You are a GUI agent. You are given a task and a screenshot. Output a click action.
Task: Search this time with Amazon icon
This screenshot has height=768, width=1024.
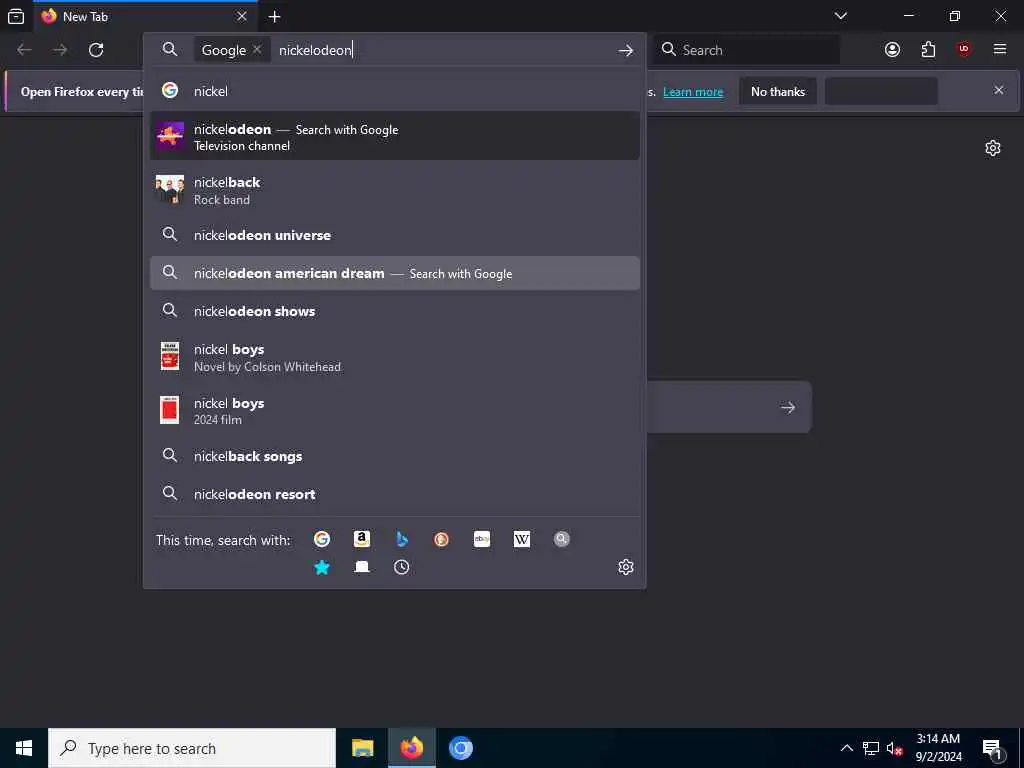pyautogui.click(x=362, y=539)
